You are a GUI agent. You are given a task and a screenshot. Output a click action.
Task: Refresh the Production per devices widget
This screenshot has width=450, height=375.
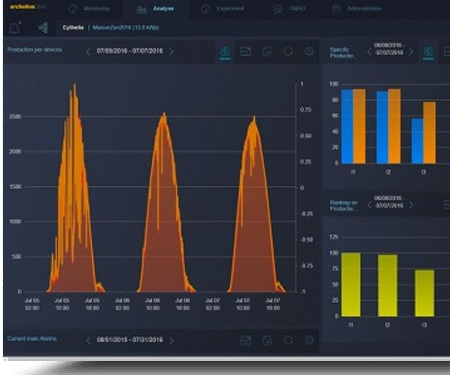click(x=288, y=52)
